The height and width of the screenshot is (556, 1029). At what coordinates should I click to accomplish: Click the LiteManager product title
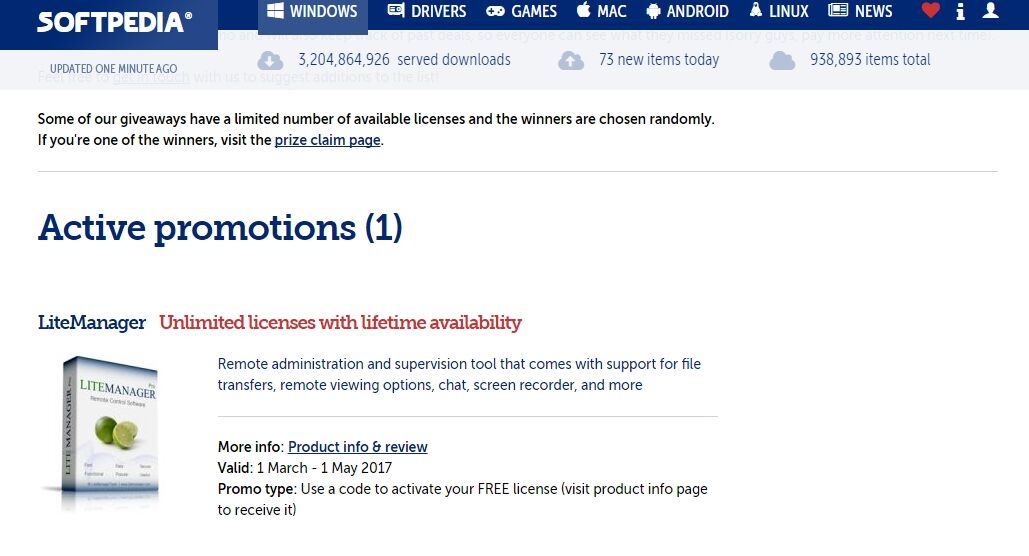coord(92,322)
